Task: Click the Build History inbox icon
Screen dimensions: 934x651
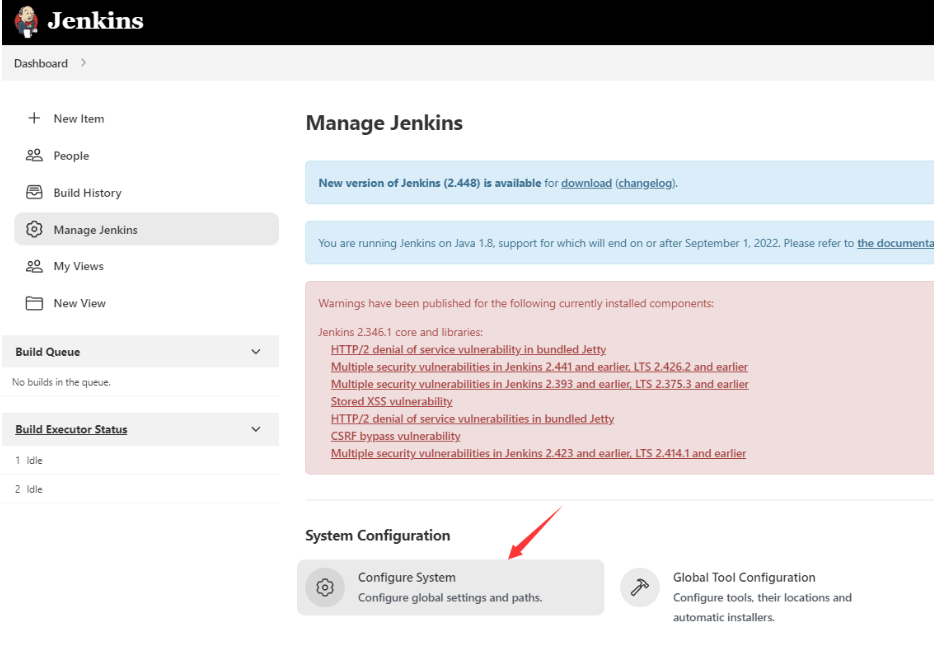Action: coord(34,192)
